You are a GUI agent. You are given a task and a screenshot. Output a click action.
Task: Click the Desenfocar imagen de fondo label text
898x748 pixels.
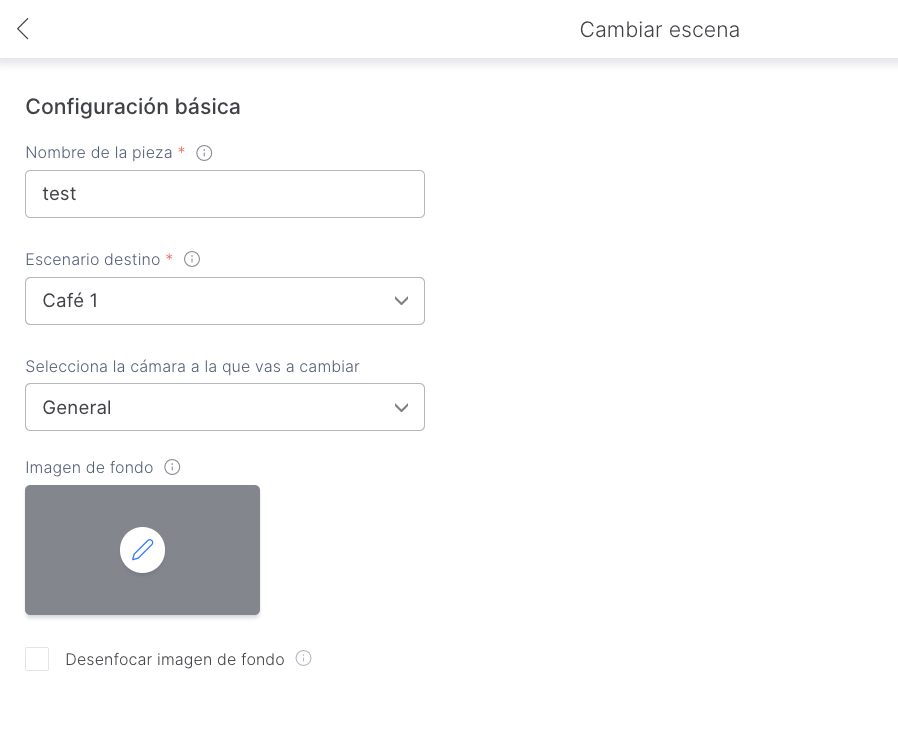pyautogui.click(x=175, y=659)
